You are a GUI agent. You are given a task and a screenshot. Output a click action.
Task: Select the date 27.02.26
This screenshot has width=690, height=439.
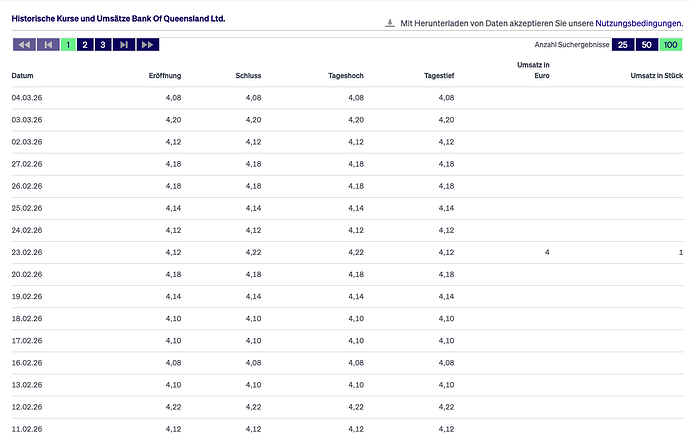(x=27, y=164)
